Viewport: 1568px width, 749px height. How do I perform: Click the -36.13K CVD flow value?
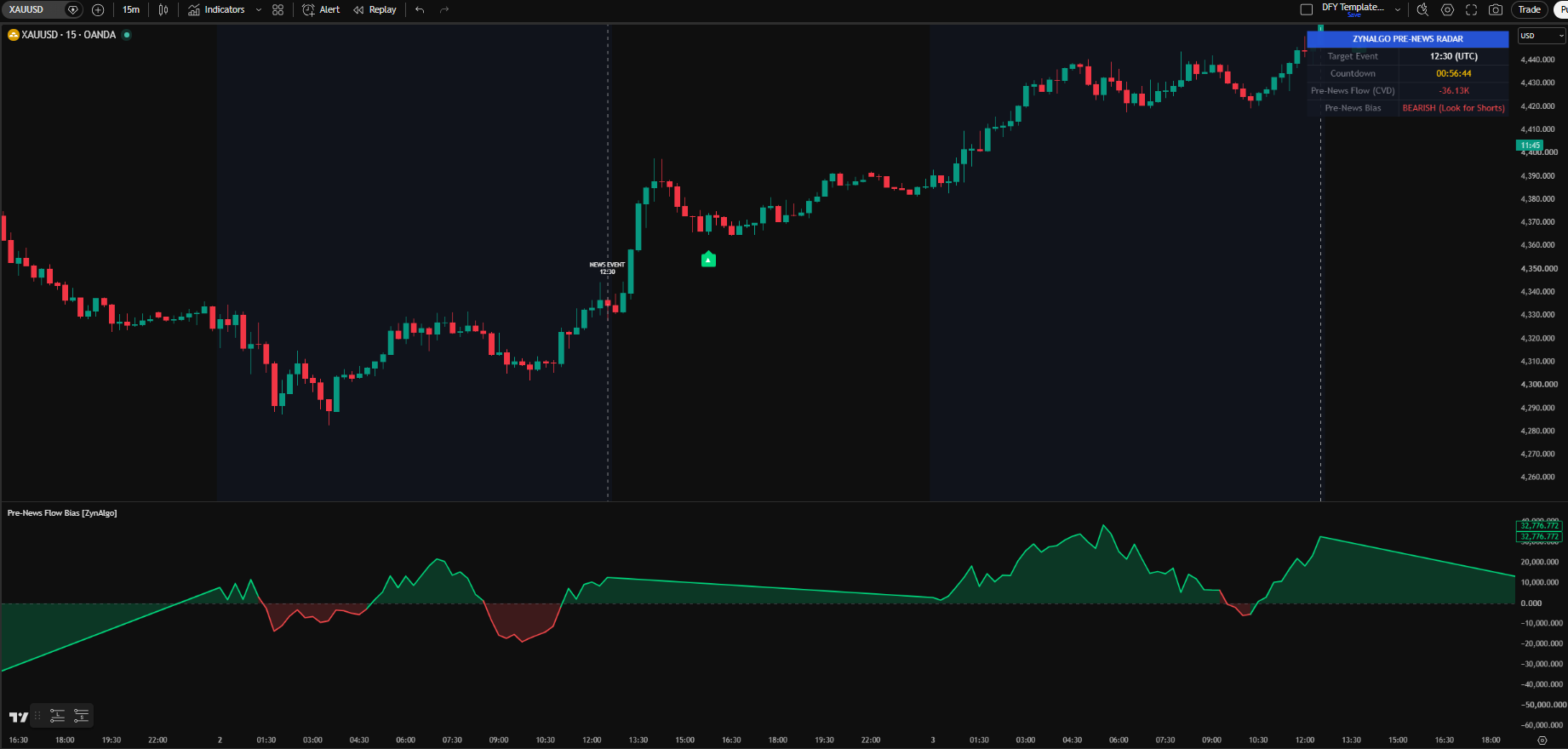1454,91
